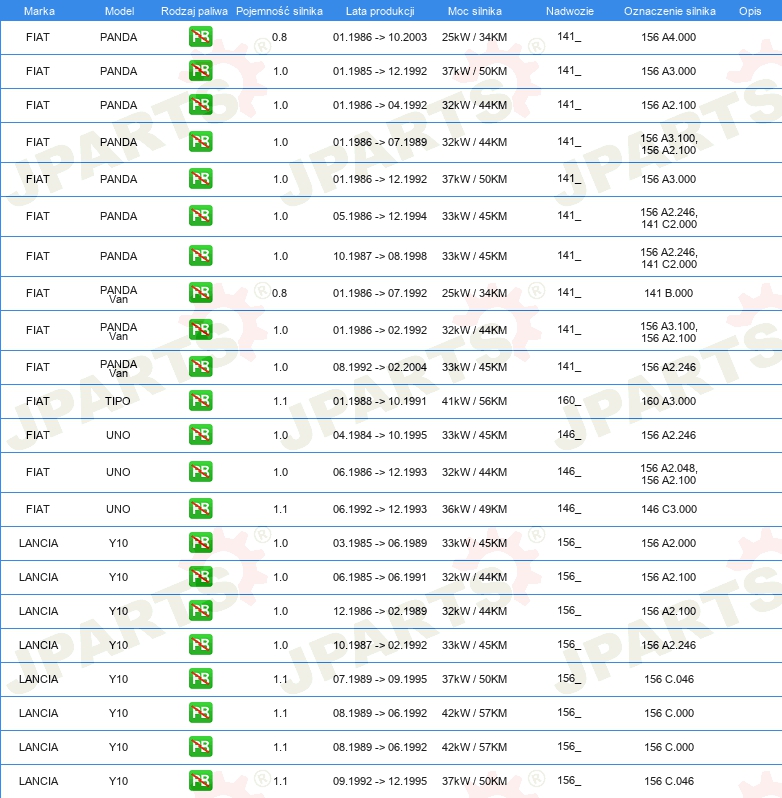
Task: Select the engine code 160 A3.000
Action: click(669, 401)
